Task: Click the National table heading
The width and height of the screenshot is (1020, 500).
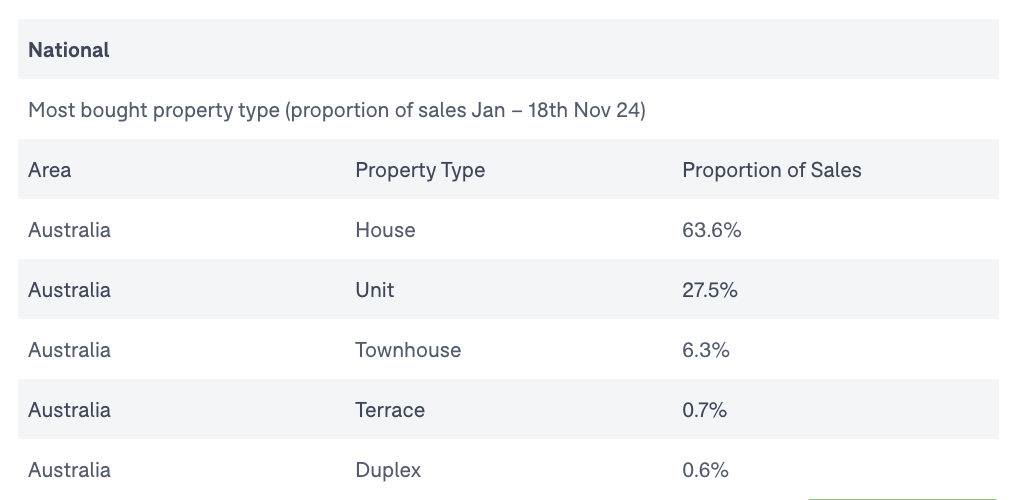Action: [x=69, y=50]
